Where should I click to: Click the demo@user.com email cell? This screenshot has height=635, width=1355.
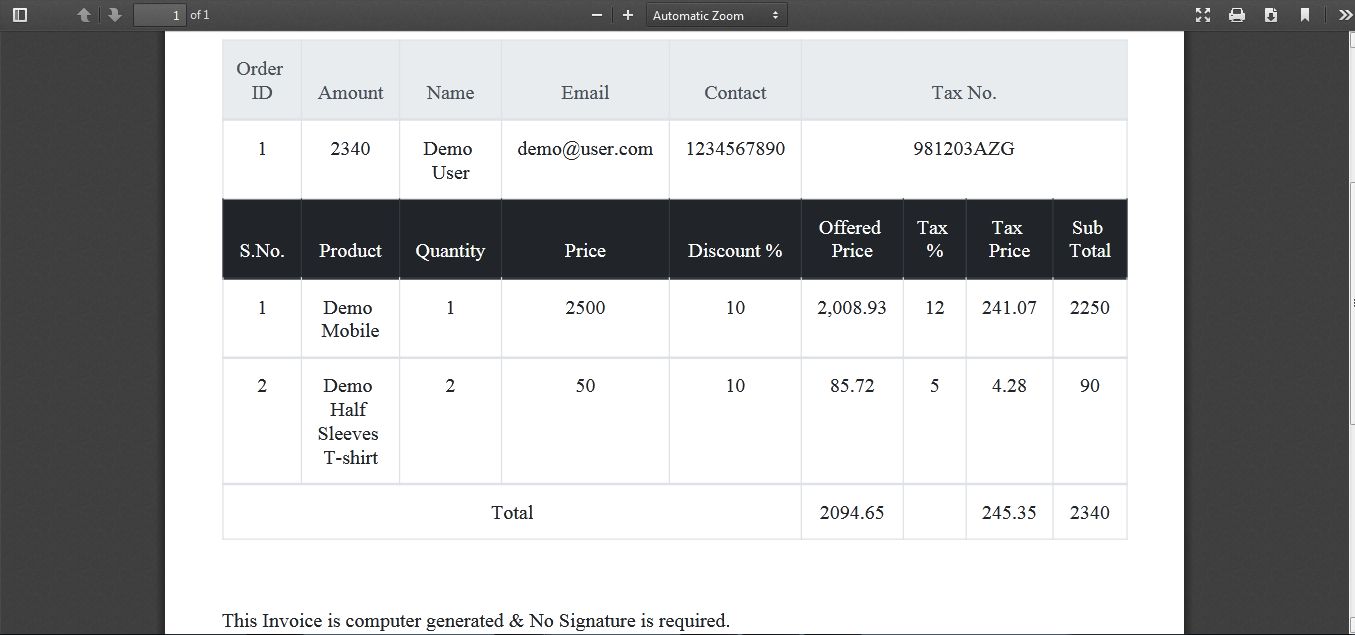[585, 149]
